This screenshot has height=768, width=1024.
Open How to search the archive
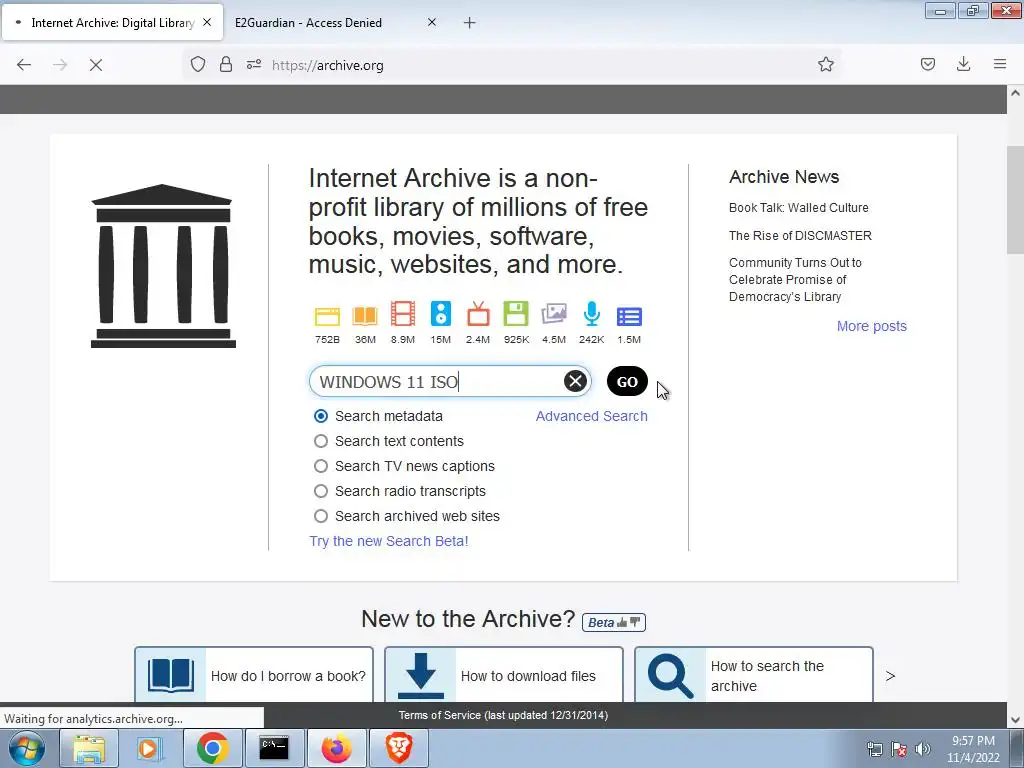[754, 675]
